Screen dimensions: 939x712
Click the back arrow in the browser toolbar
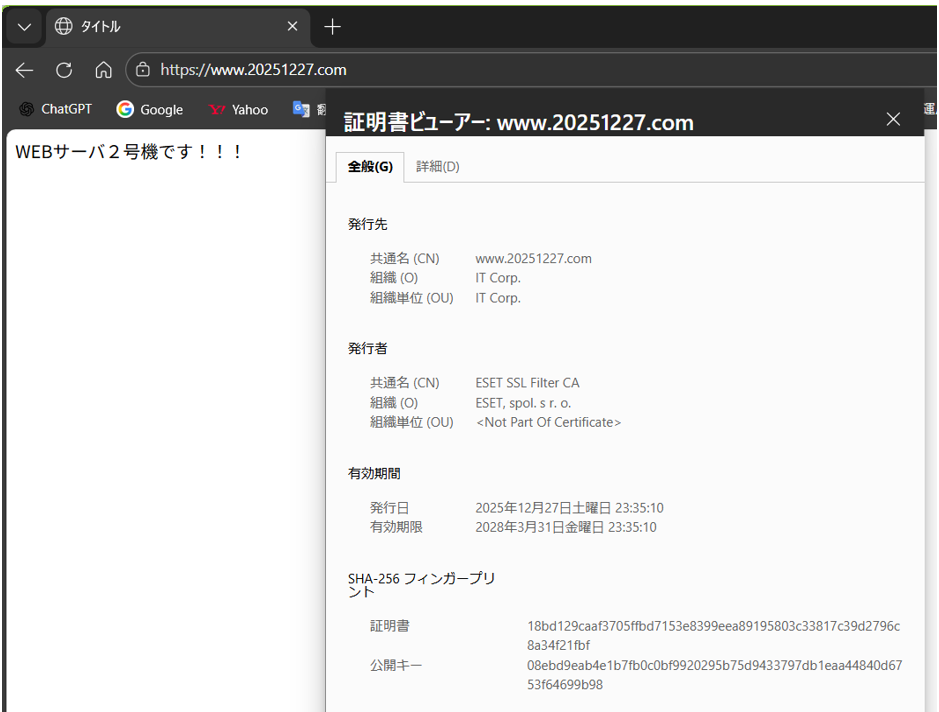point(24,70)
